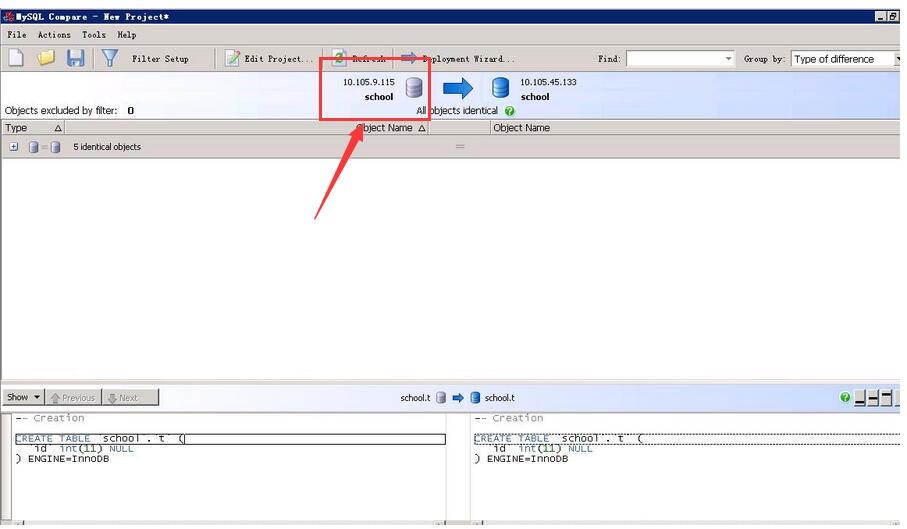Select the 5 identical objects row text

[107, 147]
